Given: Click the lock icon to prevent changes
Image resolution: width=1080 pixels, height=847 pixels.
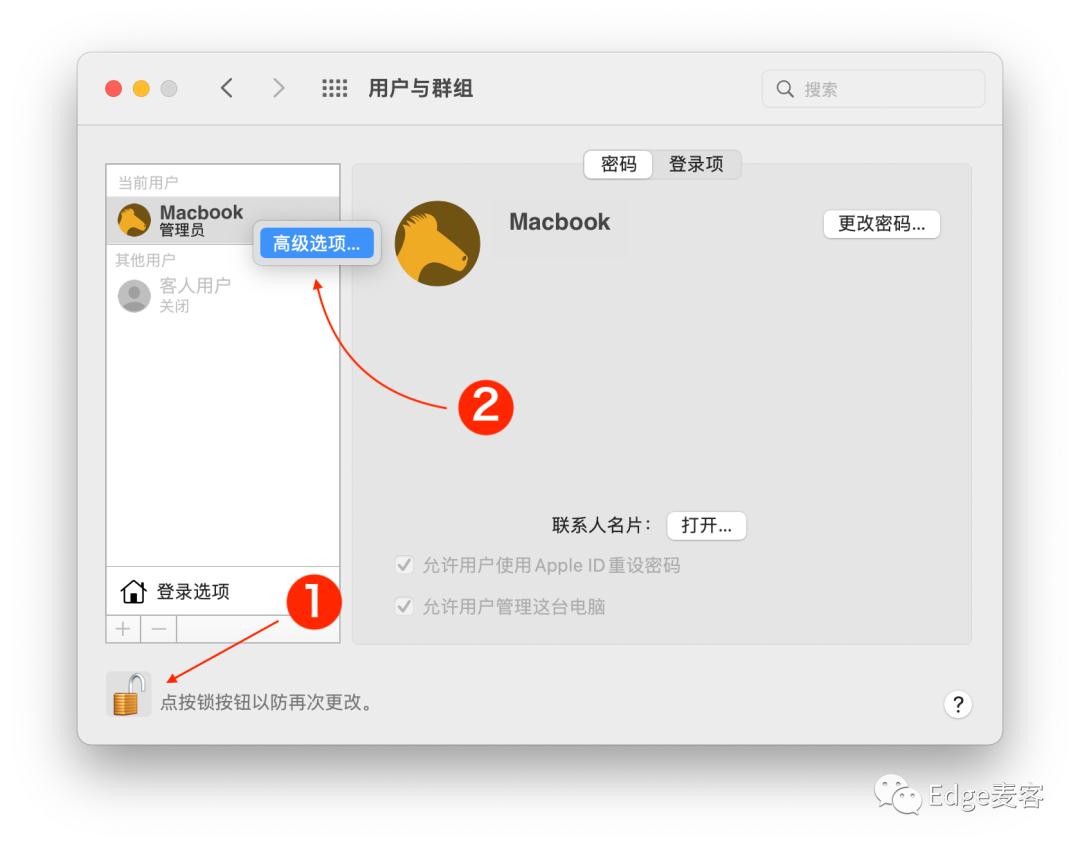Looking at the screenshot, I should pyautogui.click(x=127, y=697).
